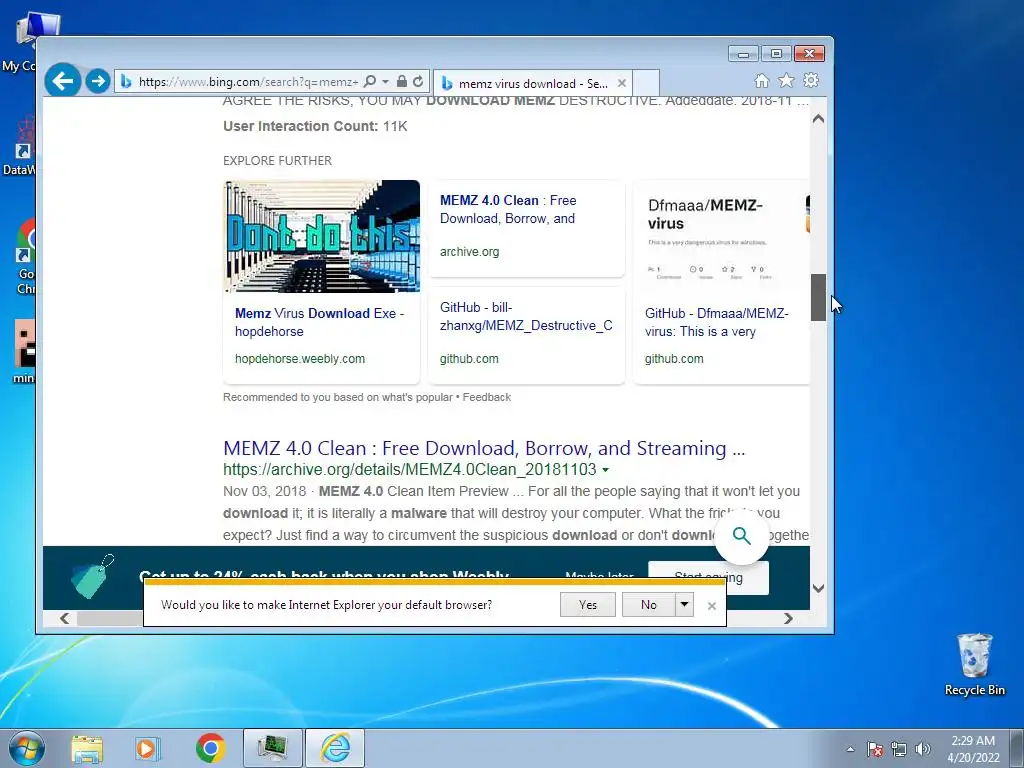
Task: Open 'GitHub - Dfmaaa/MEMZ-virus' link
Action: point(716,322)
